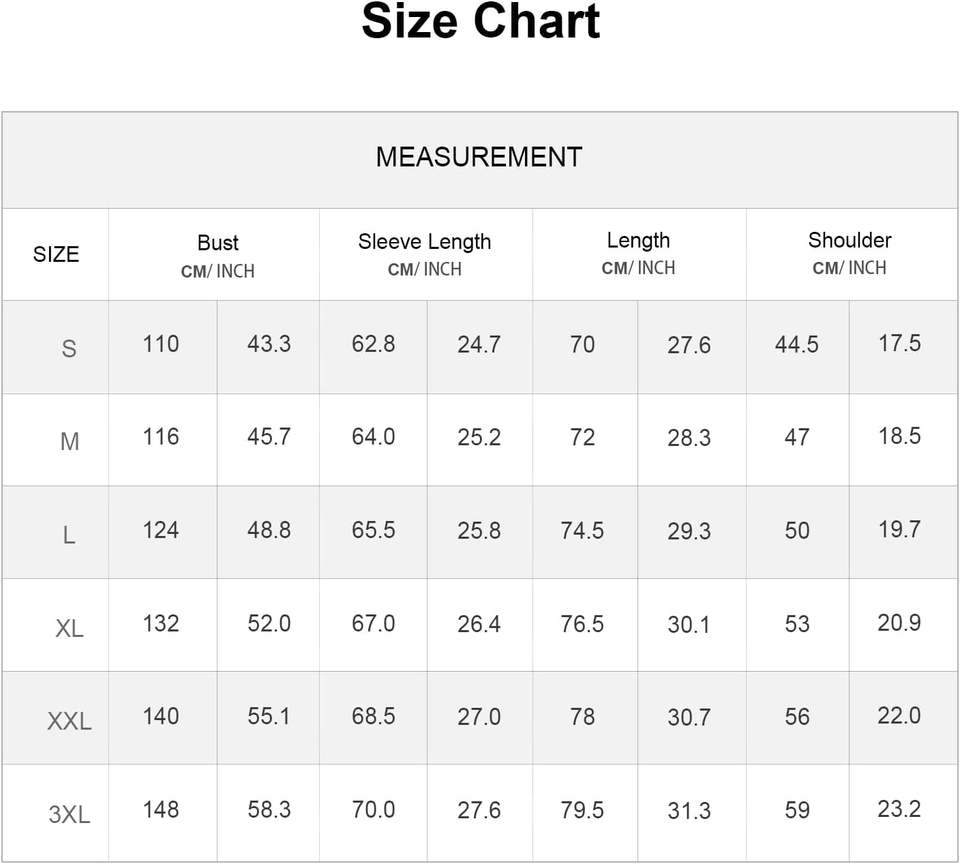Click the 44.5 shoulder value for S
The image size is (960, 864).
[x=797, y=345]
